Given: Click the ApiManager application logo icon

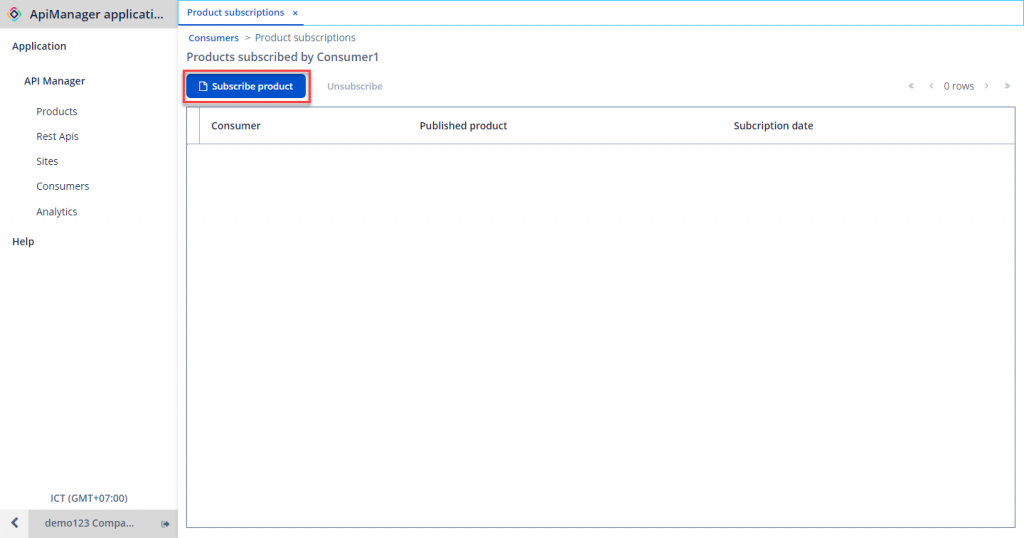Looking at the screenshot, I should click(15, 14).
